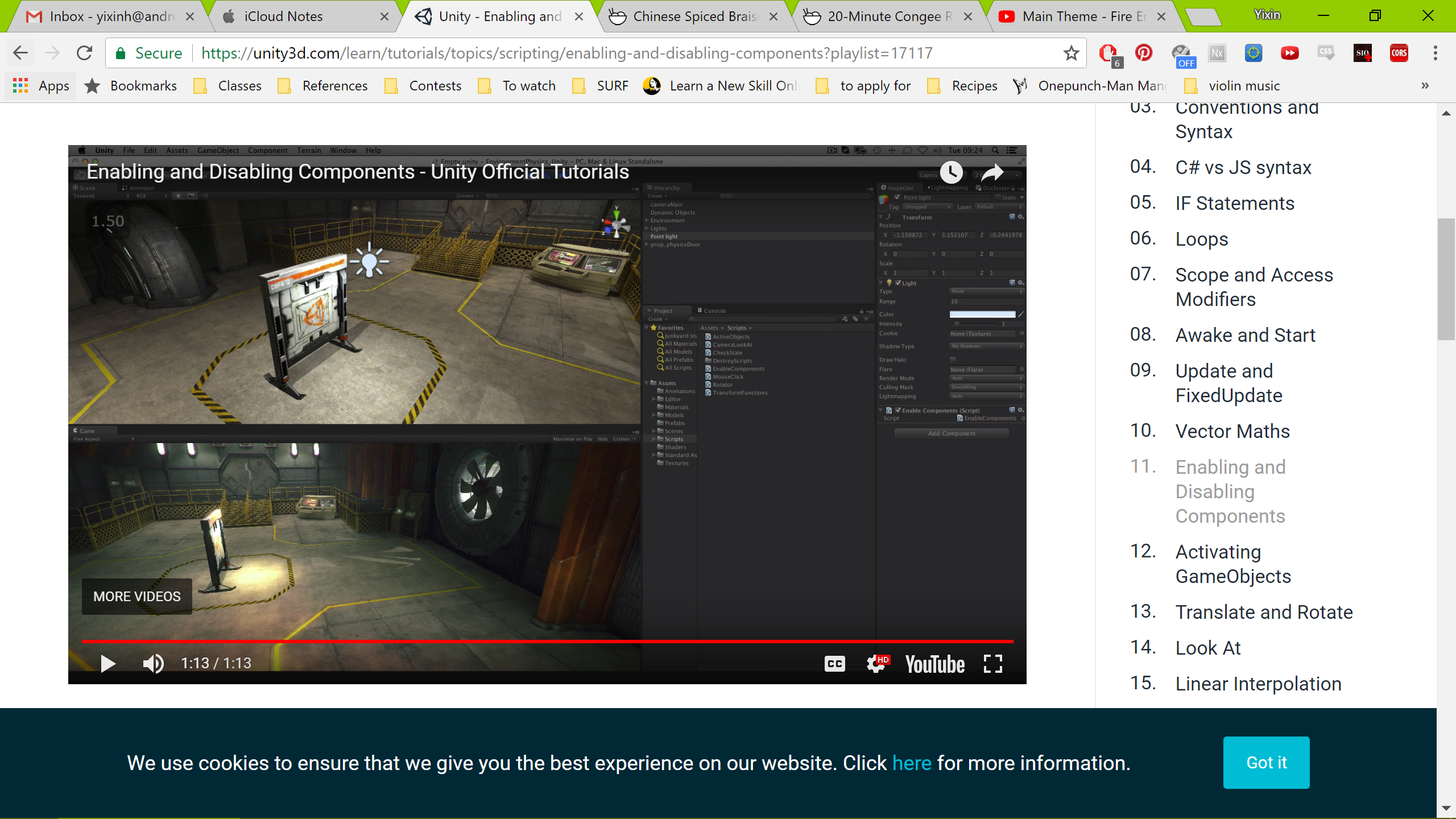Image resolution: width=1456 pixels, height=819 pixels.
Task: Open the Recipes bookmark folder
Action: click(x=962, y=86)
